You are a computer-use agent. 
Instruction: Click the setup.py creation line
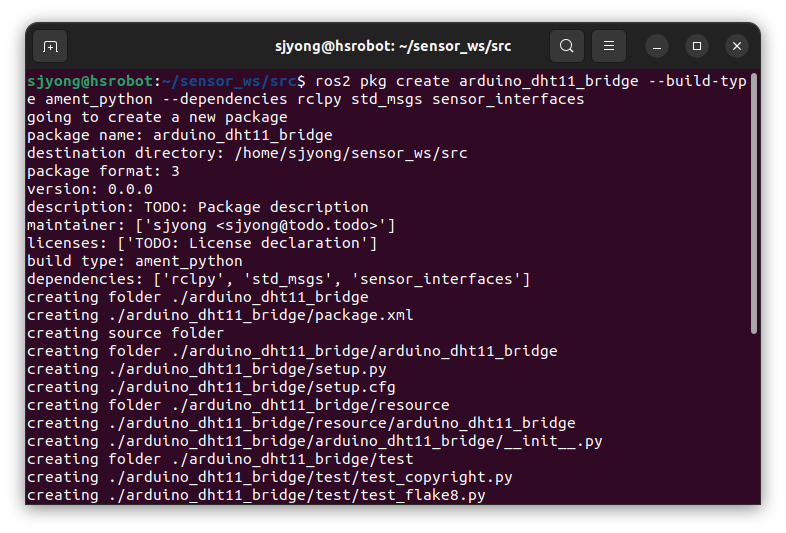pyautogui.click(x=207, y=370)
